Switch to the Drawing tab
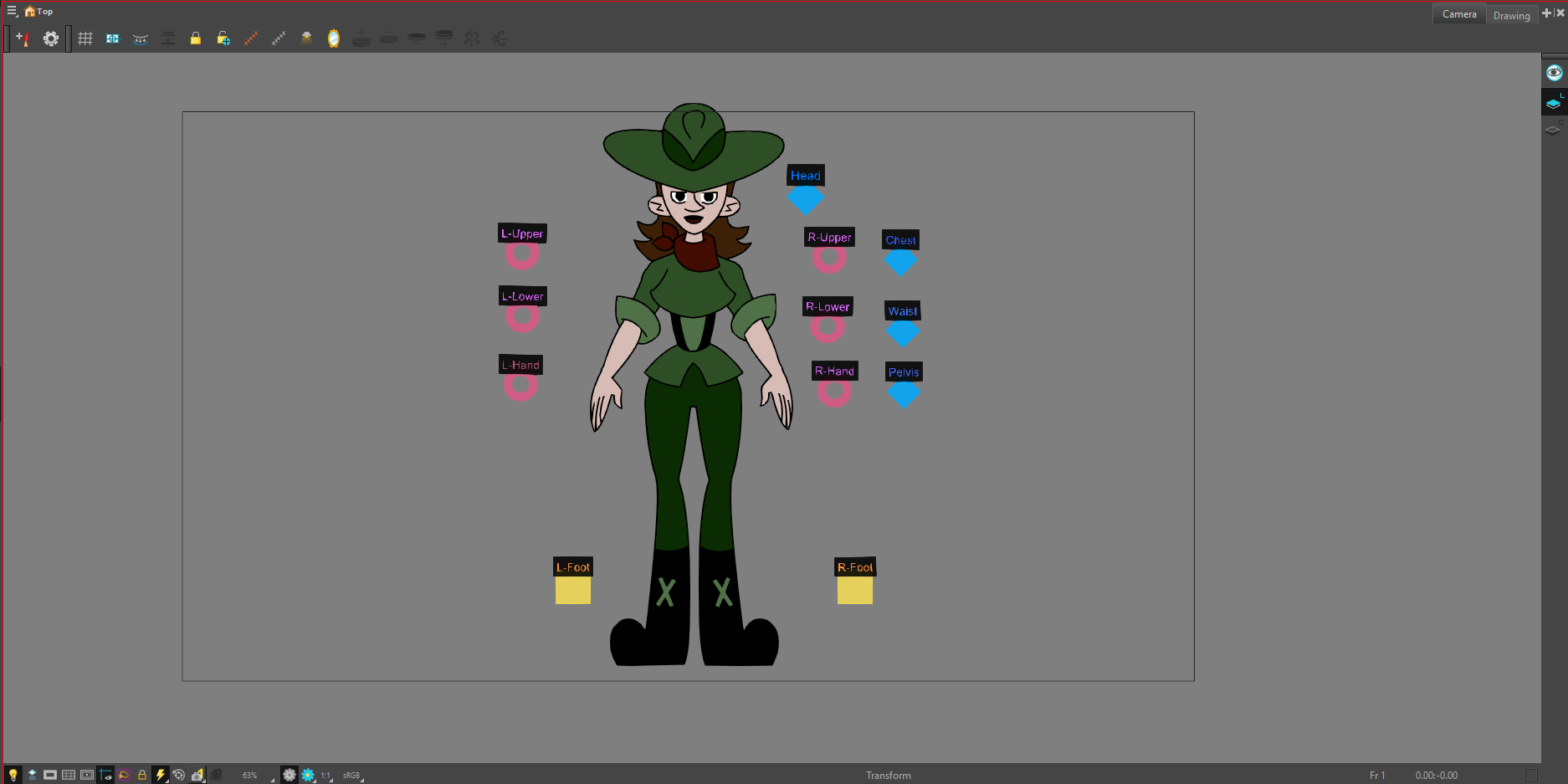Screen dimensions: 1568x784 point(1511,15)
